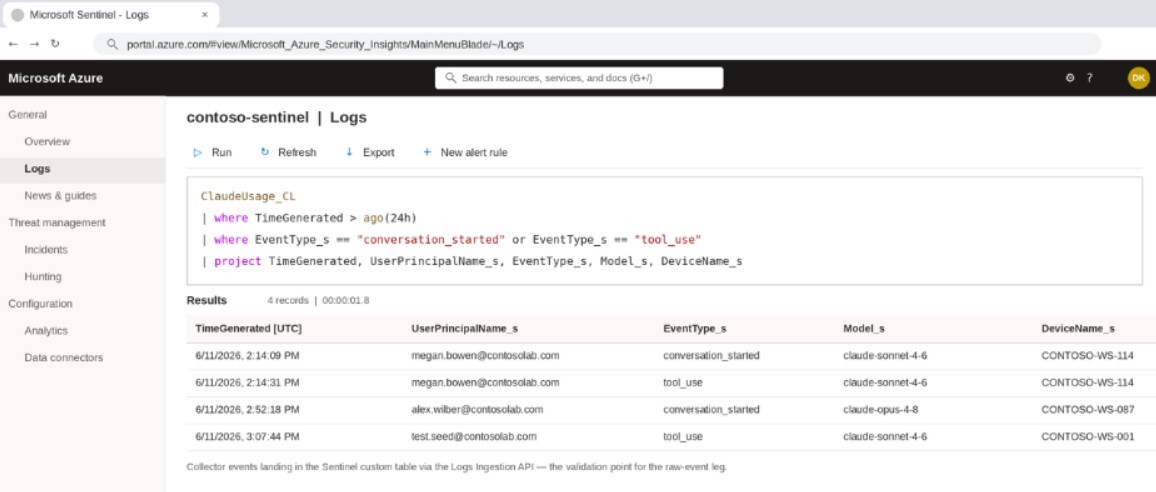This screenshot has width=1156, height=492.
Task: Select the 3:07:44 PM timestamp cell
Action: (247, 437)
